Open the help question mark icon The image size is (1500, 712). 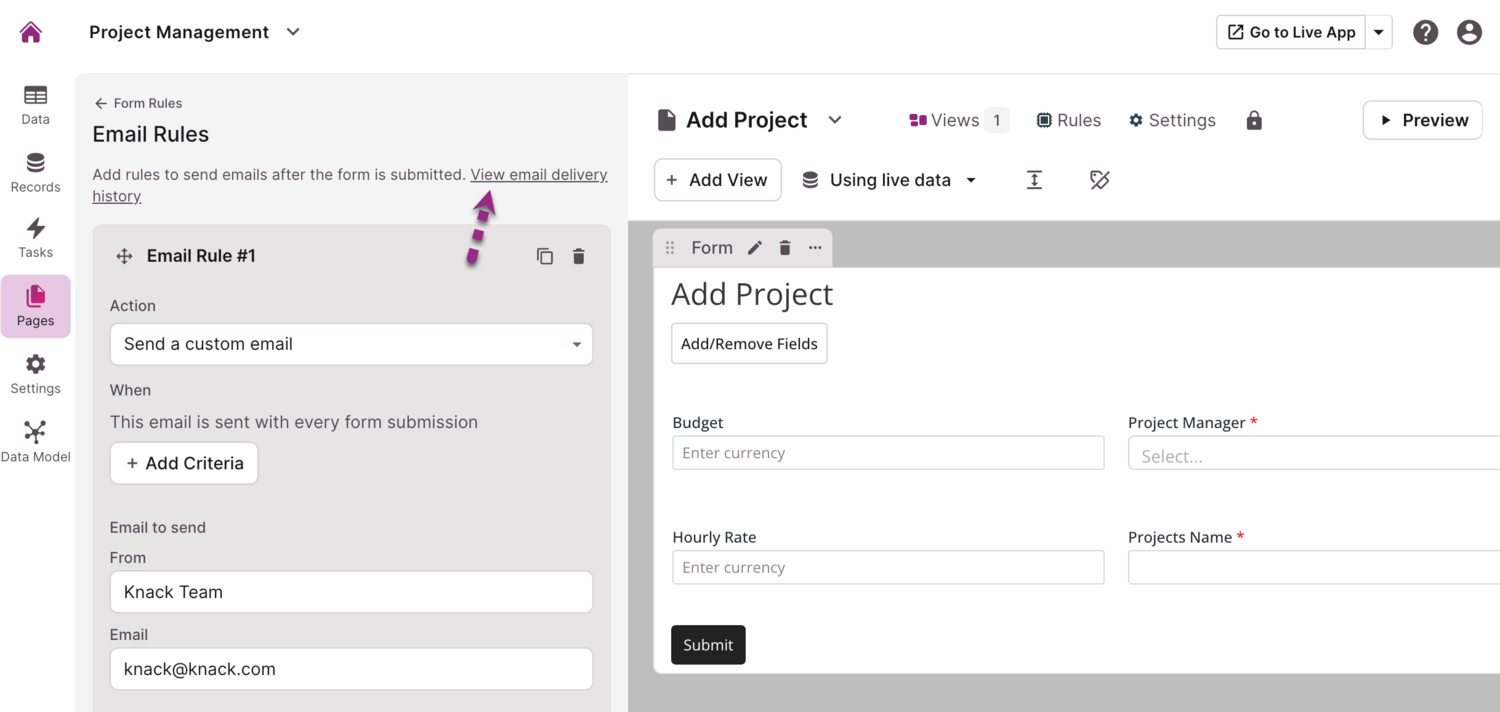pos(1425,32)
